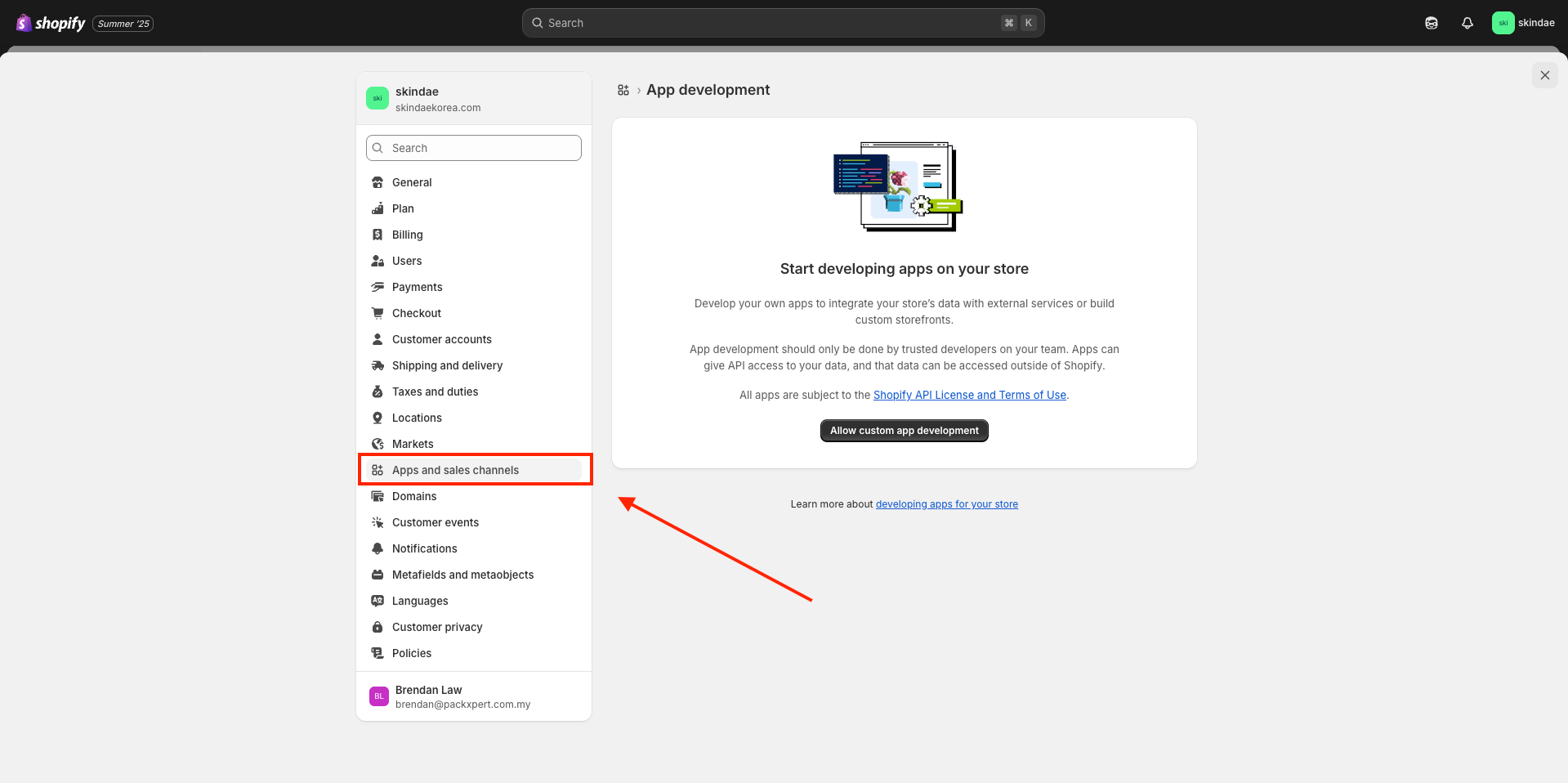This screenshot has width=1568, height=783.
Task: Open Notifications settings
Action: [474, 548]
